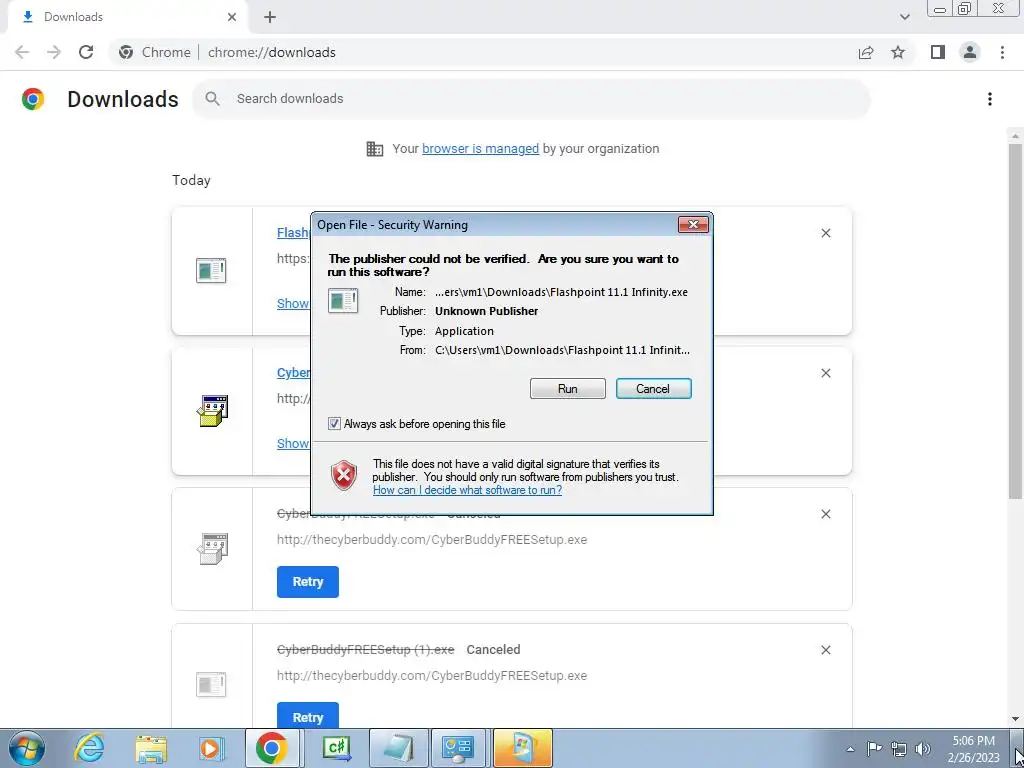1024x768 pixels.
Task: Click the Chrome back arrow
Action: (22, 52)
